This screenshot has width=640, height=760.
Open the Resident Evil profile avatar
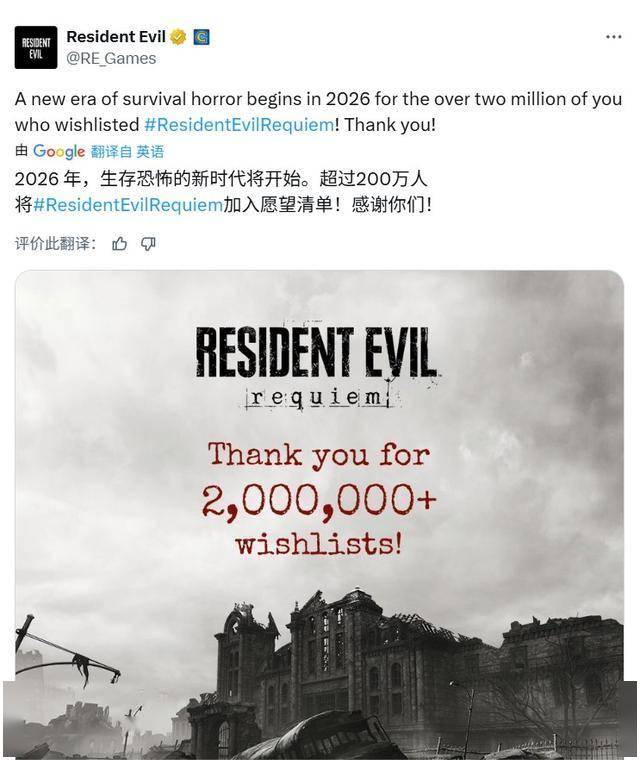point(36,48)
